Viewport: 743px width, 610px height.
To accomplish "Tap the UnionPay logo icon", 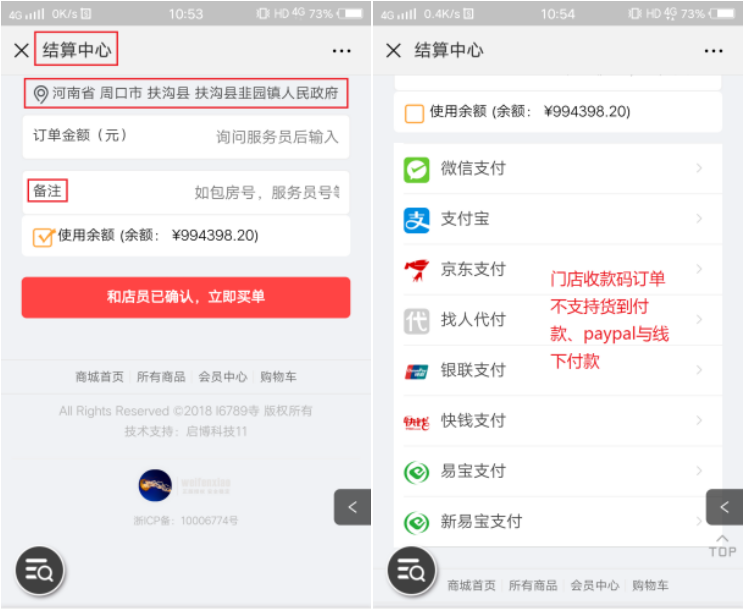I will (x=416, y=371).
